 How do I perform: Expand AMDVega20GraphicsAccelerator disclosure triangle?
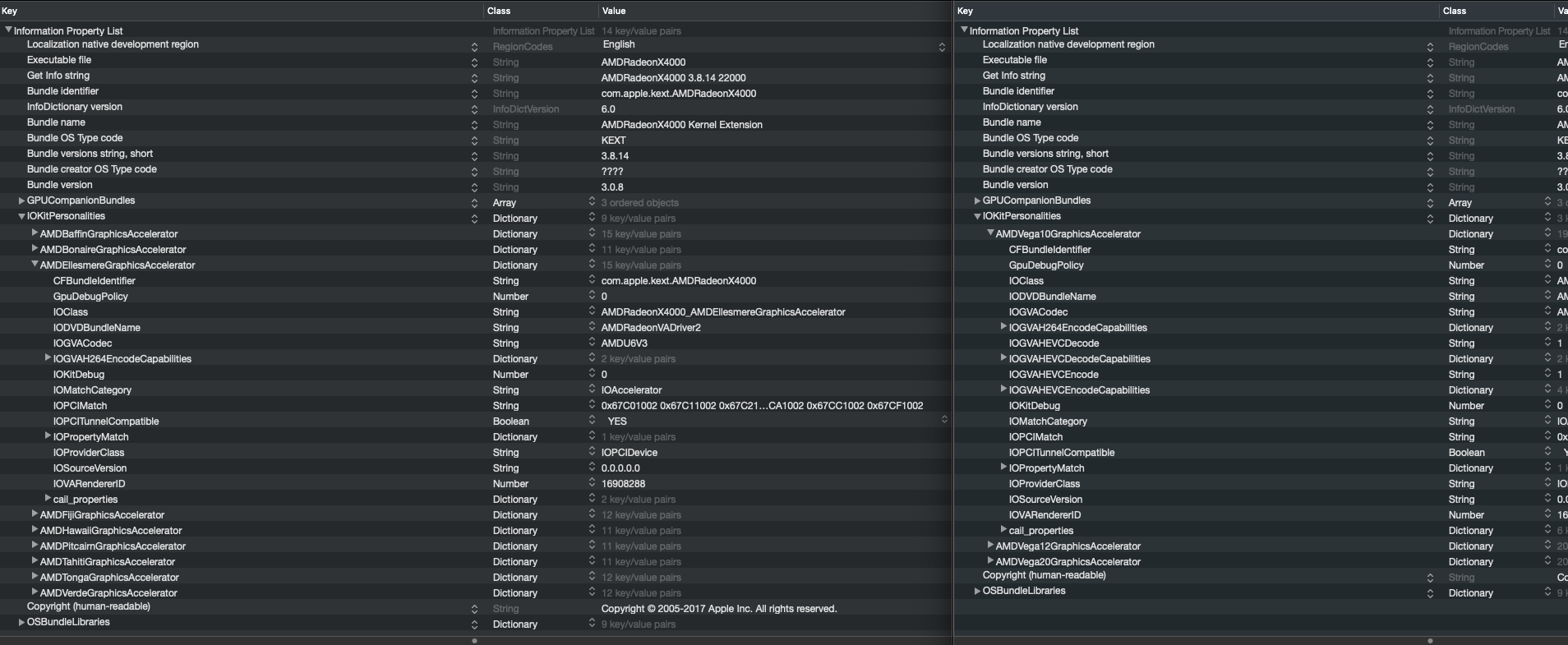coord(990,561)
